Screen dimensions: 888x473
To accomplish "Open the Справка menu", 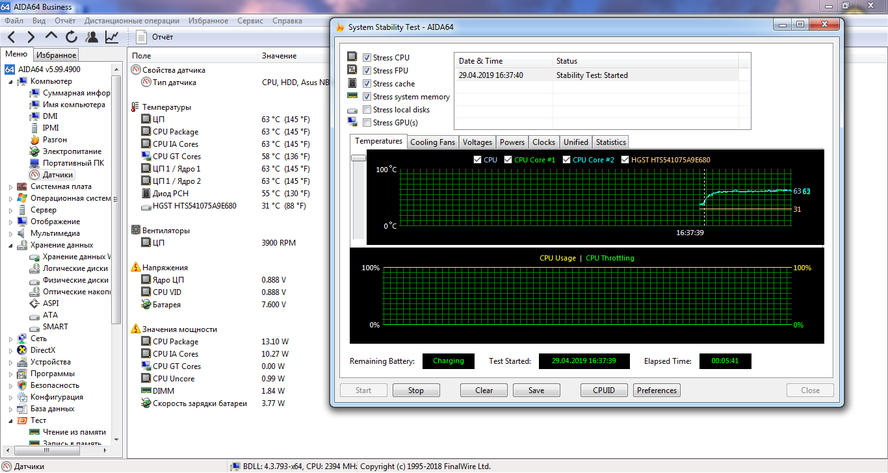I will point(287,20).
